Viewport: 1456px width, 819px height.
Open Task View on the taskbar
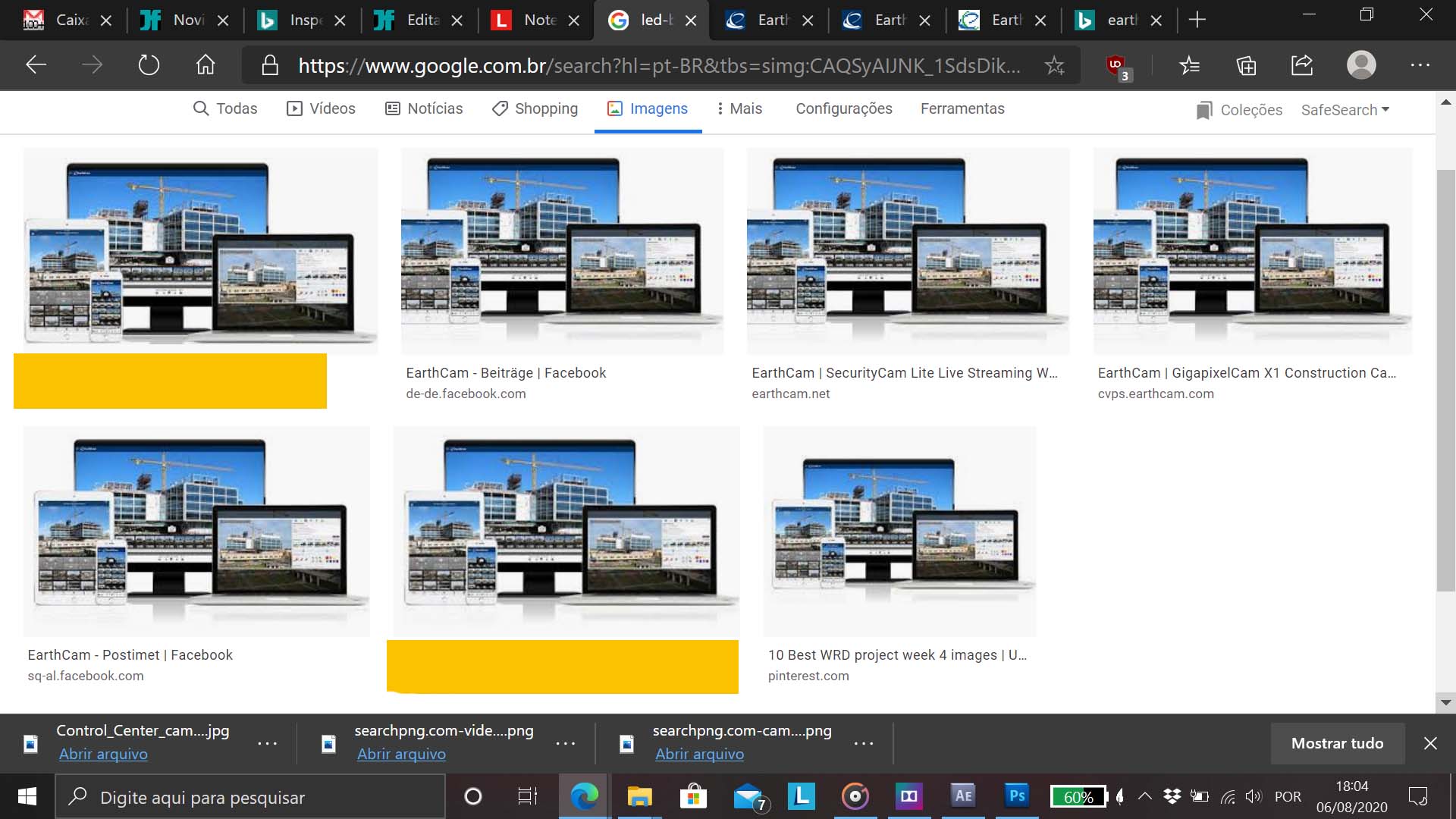point(527,797)
